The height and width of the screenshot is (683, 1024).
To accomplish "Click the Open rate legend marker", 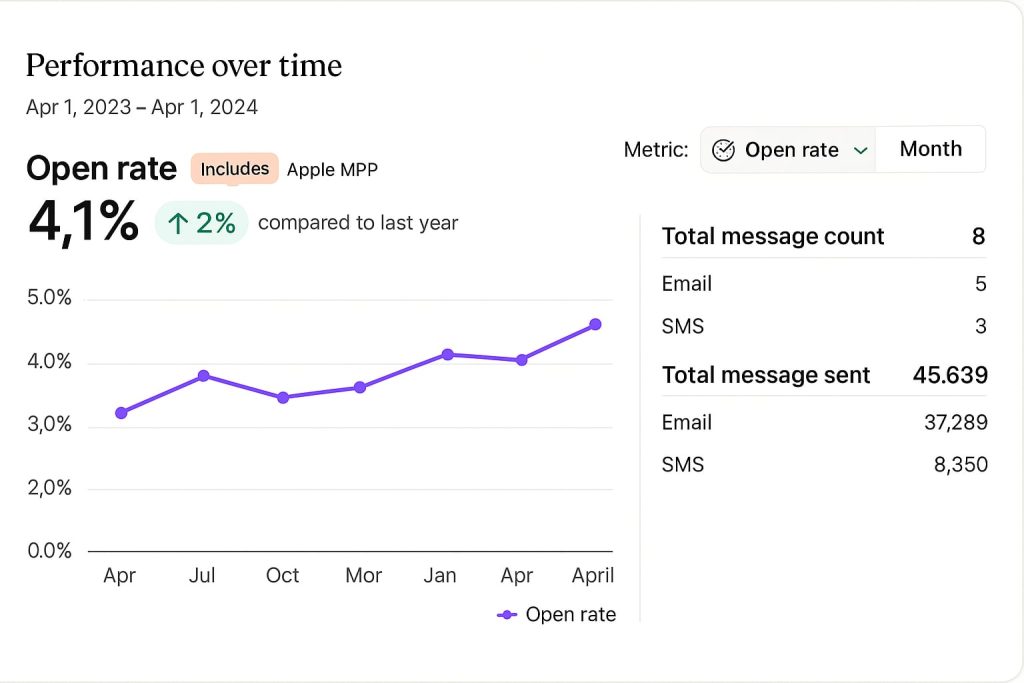I will (x=507, y=615).
